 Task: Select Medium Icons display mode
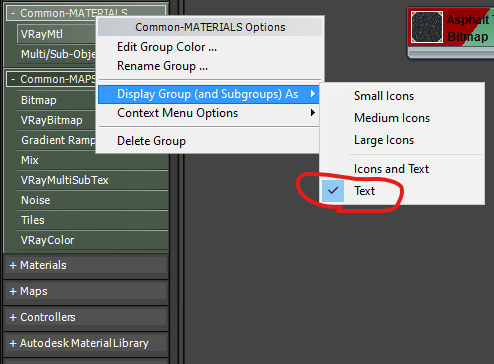pyautogui.click(x=402, y=118)
